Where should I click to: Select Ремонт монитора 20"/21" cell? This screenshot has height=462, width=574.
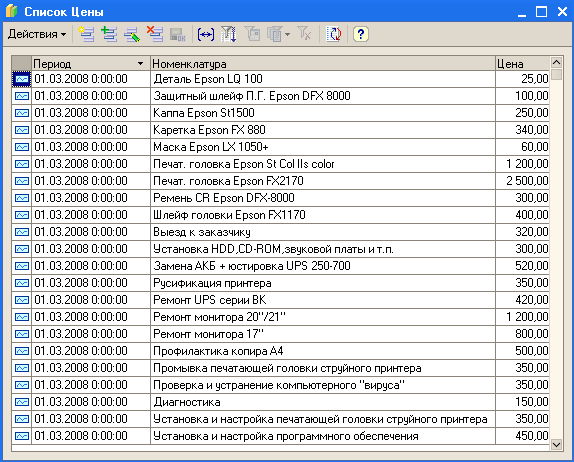tap(323, 317)
